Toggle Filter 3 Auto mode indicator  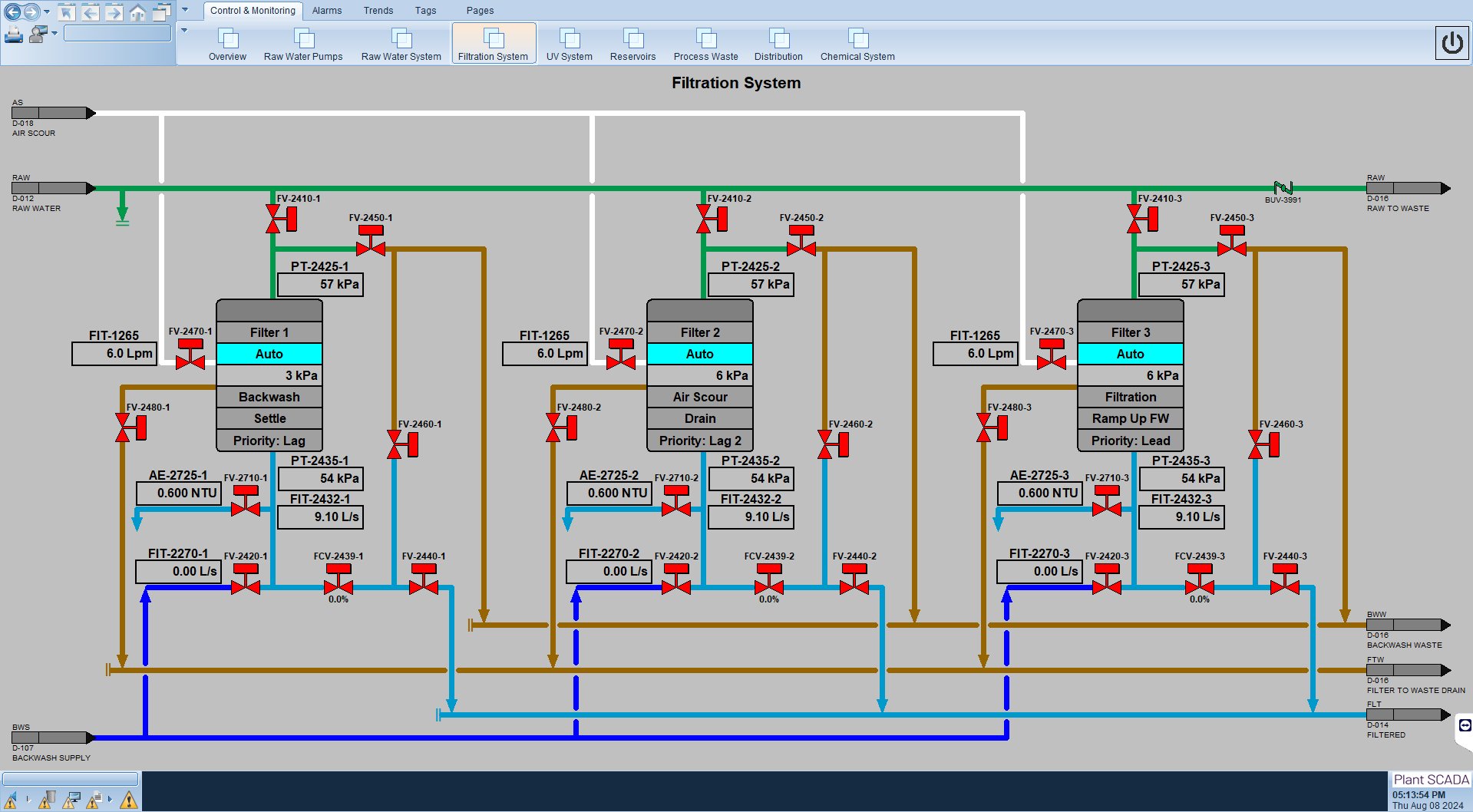[1131, 354]
